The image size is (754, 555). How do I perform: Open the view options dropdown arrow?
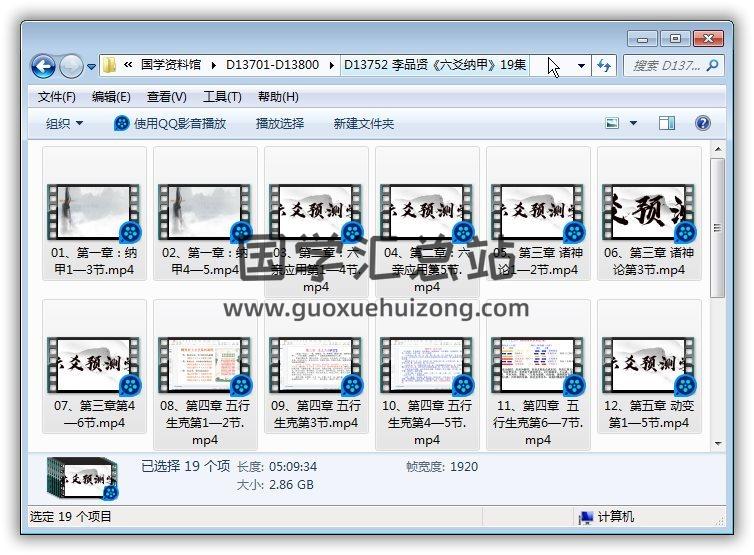coord(633,123)
